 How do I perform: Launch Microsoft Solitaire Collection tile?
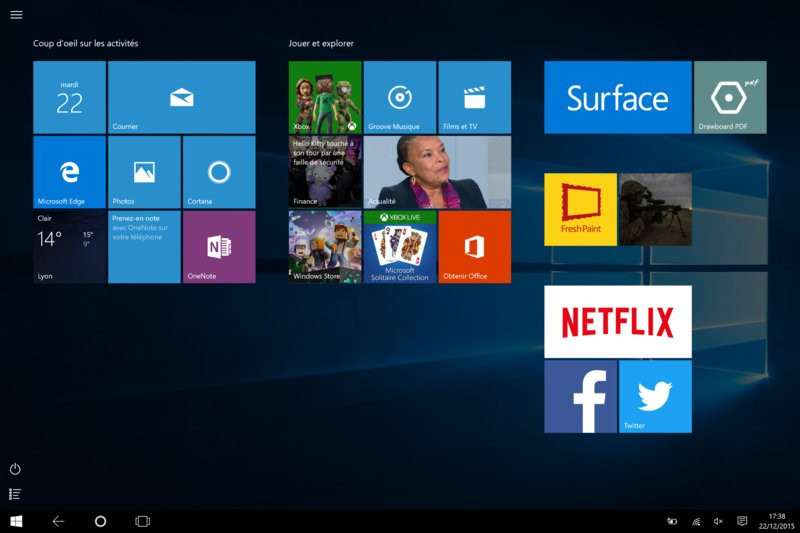[400, 247]
